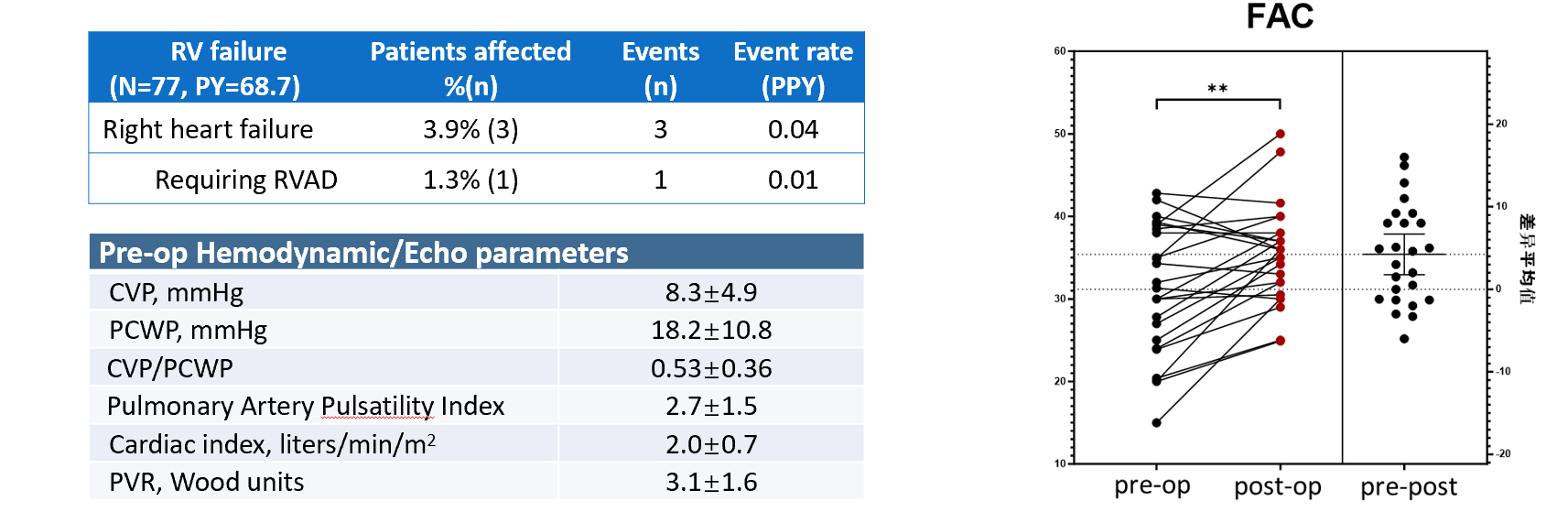Viewport: 1568px width, 523px height.
Task: Select the "pre-op" x-axis label
Action: (x=1152, y=485)
